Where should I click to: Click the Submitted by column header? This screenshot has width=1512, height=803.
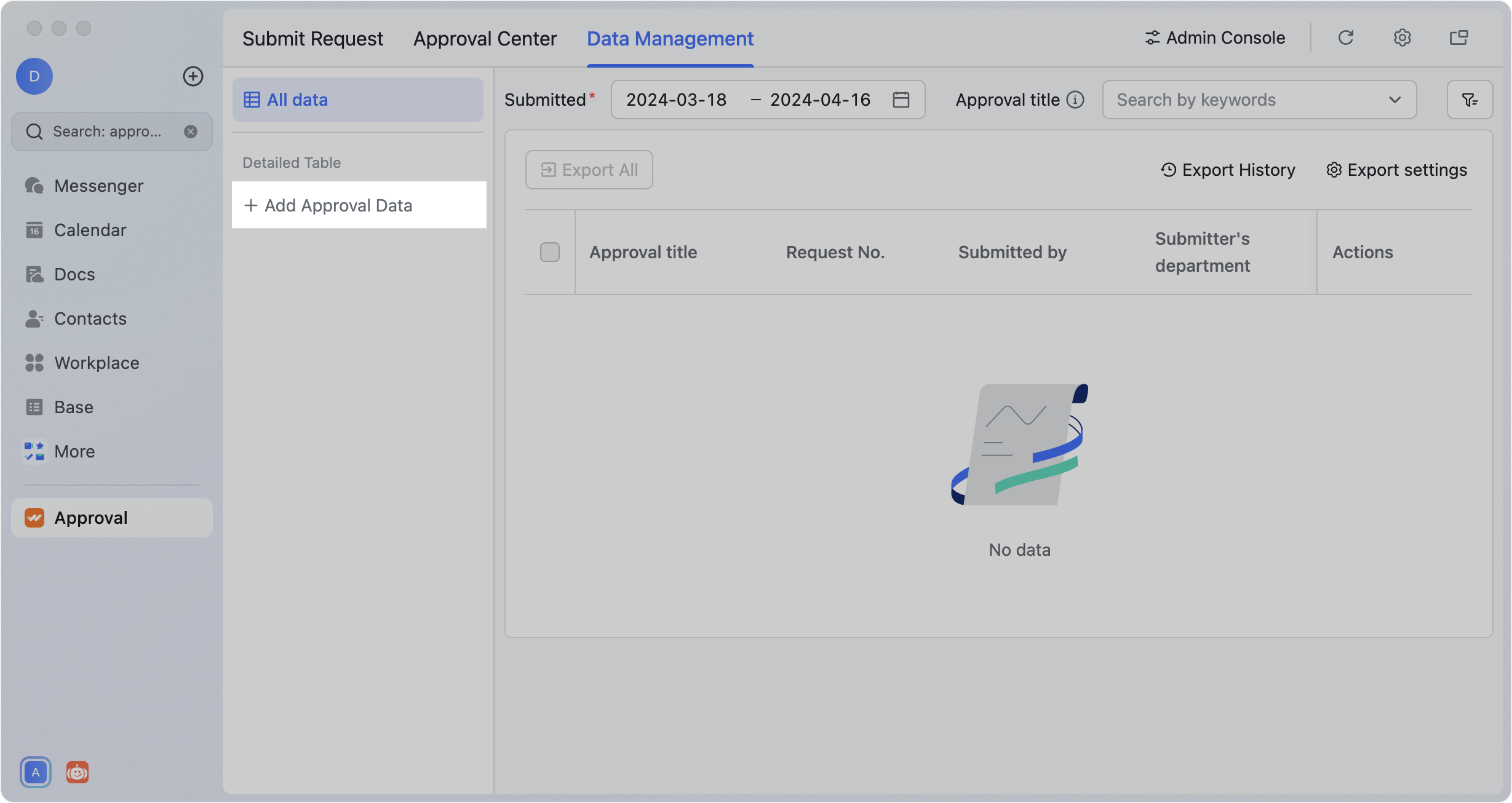[1013, 252]
